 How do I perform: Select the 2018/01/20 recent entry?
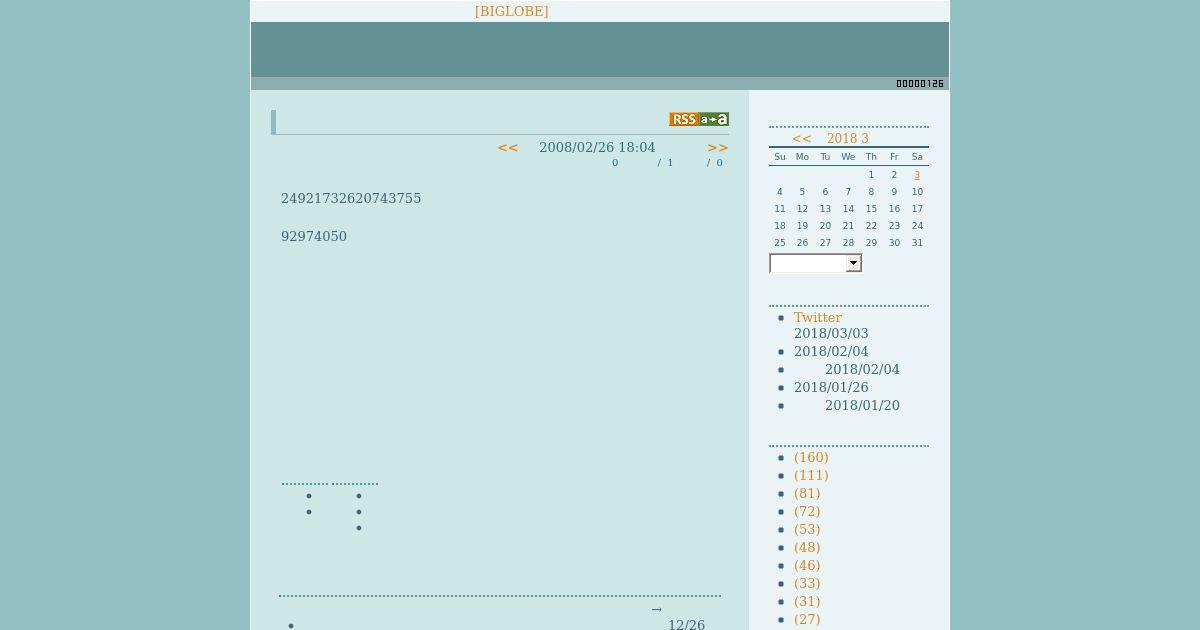coord(862,405)
